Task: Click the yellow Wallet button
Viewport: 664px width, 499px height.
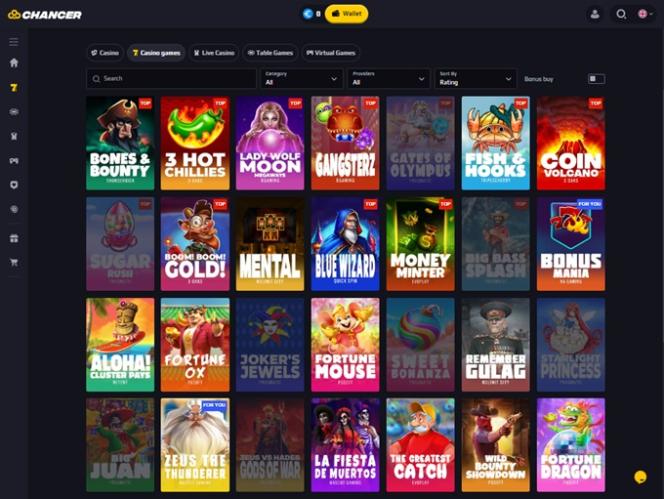Action: point(346,14)
